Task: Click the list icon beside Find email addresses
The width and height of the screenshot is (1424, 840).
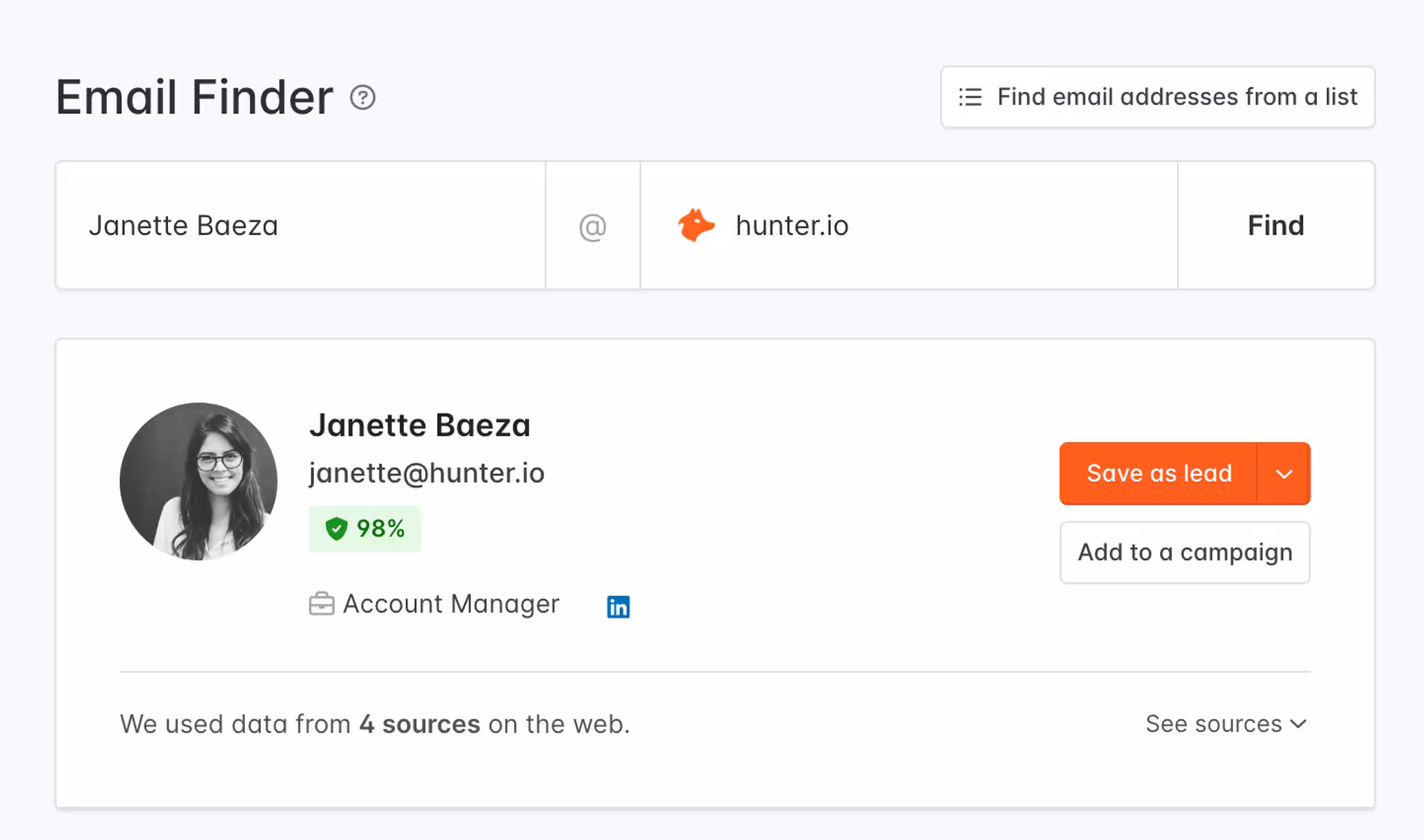Action: coord(970,97)
